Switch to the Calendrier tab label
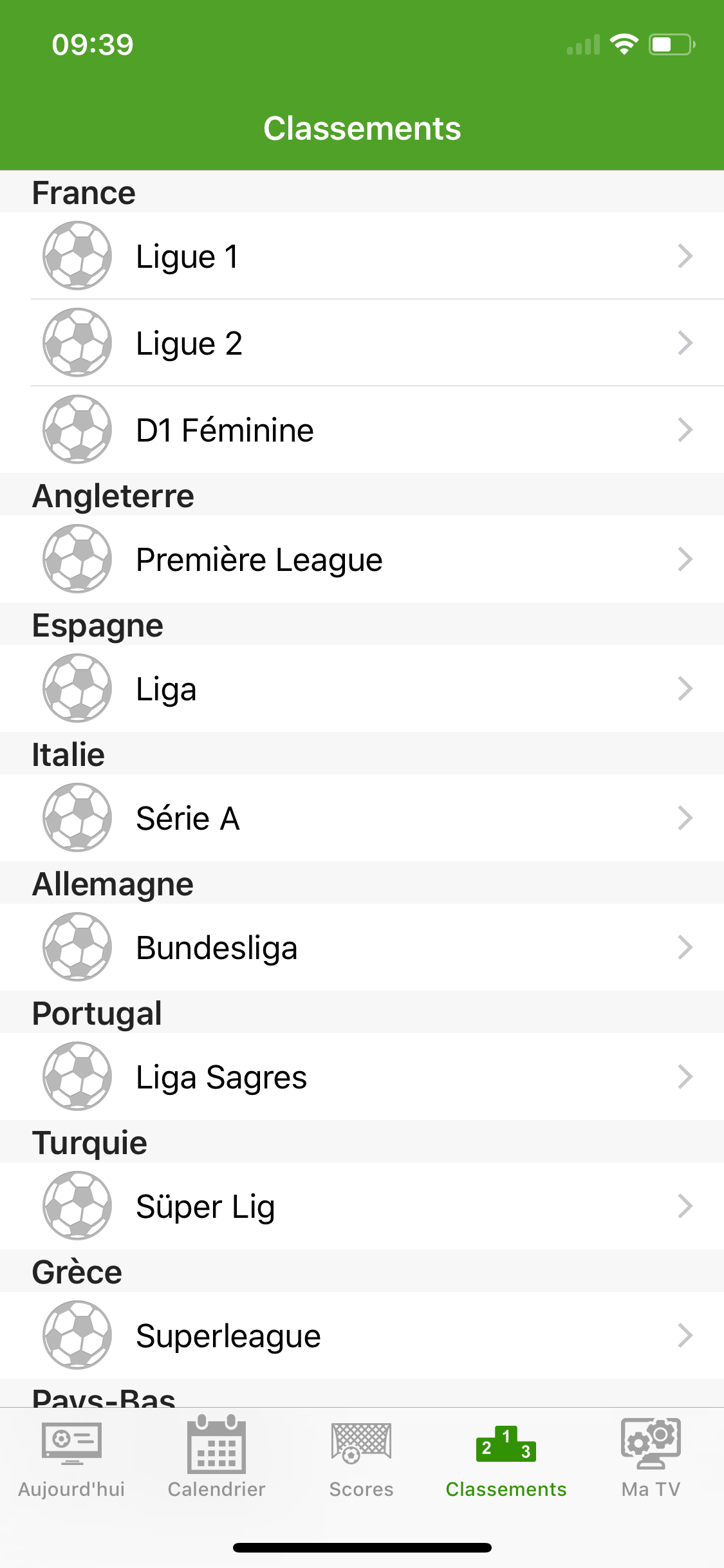The width and height of the screenshot is (724, 1568). tap(216, 1489)
